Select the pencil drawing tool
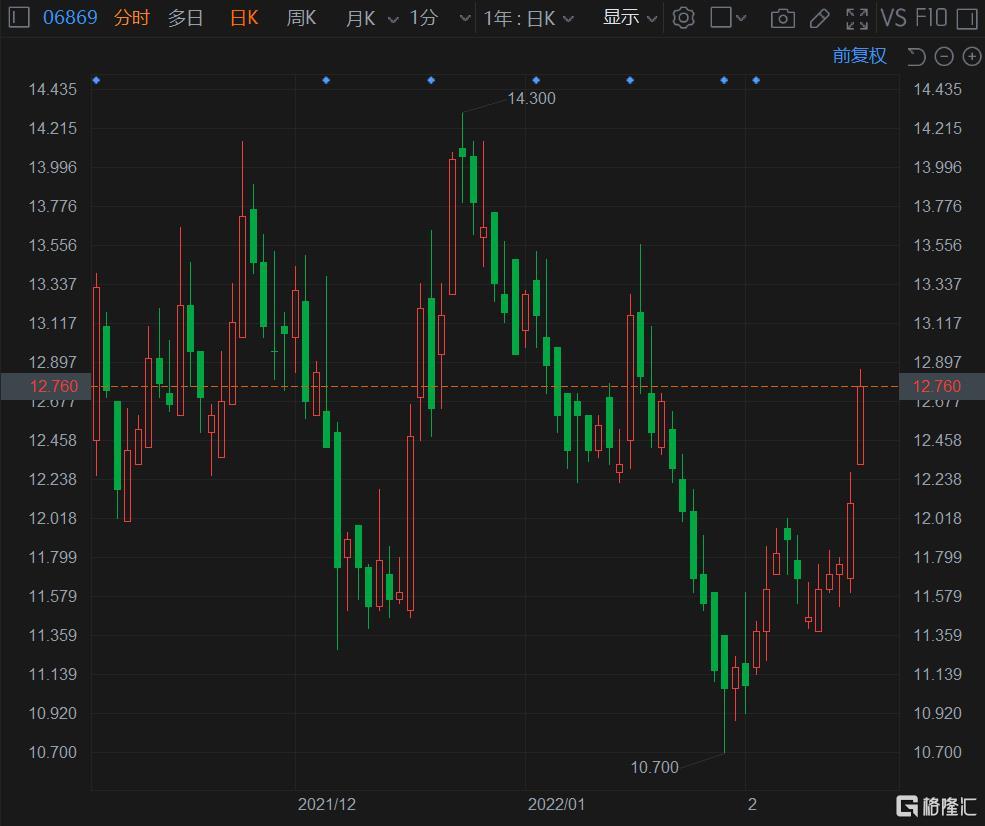The image size is (985, 826). pos(819,18)
